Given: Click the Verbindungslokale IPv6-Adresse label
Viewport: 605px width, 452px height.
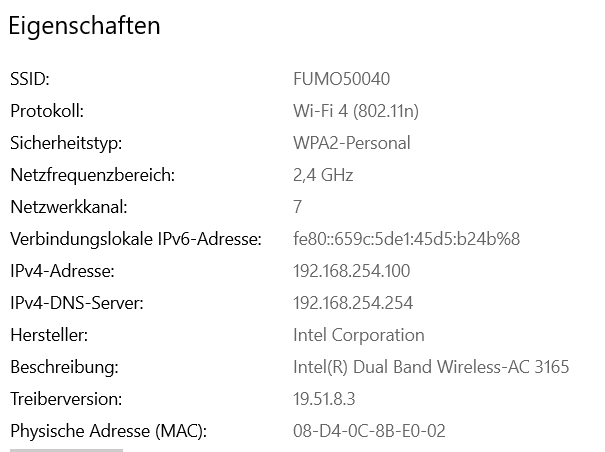Looking at the screenshot, I should pyautogui.click(x=135, y=239).
